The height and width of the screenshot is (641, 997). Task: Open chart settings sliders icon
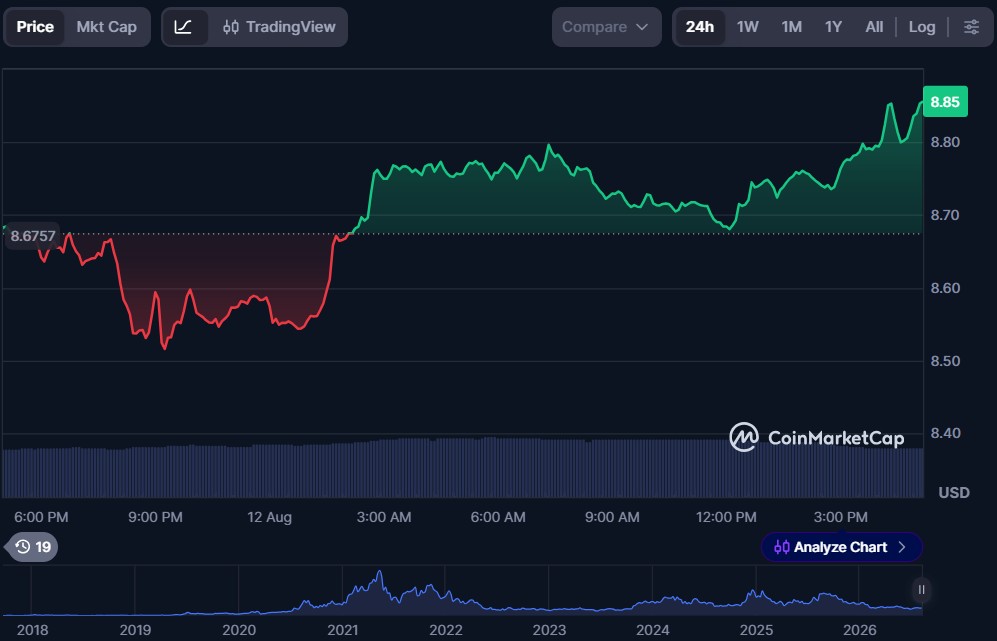pos(971,27)
